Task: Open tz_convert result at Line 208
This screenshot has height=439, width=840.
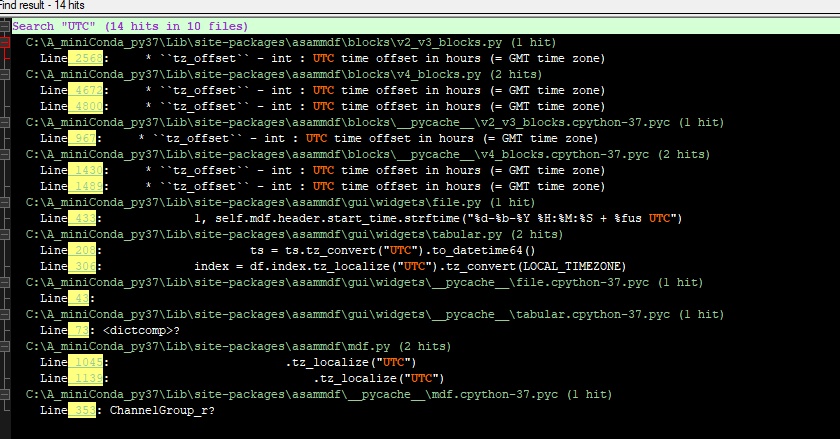Action: coord(288,250)
